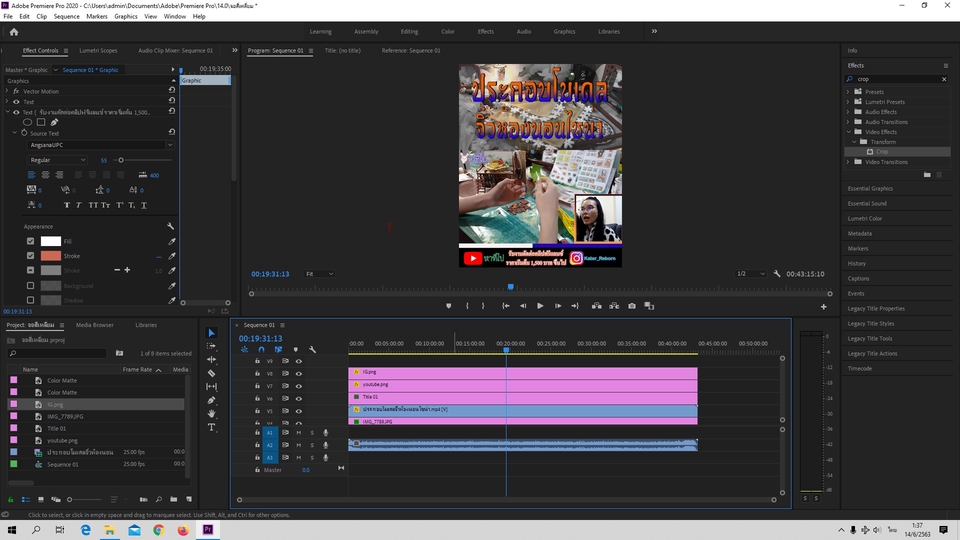Step forward one frame
Image resolution: width=960 pixels, height=540 pixels.
pos(558,306)
